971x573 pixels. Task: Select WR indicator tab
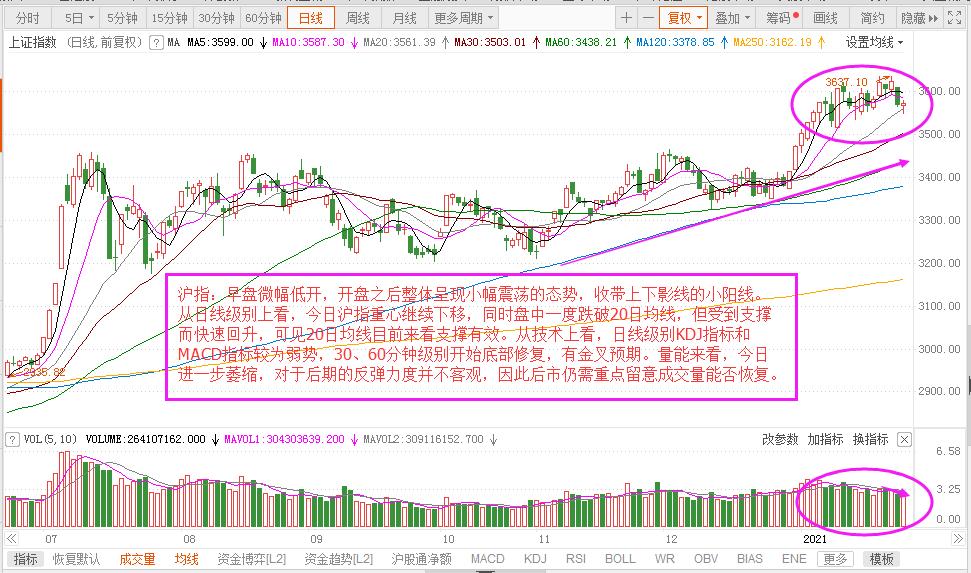click(664, 559)
